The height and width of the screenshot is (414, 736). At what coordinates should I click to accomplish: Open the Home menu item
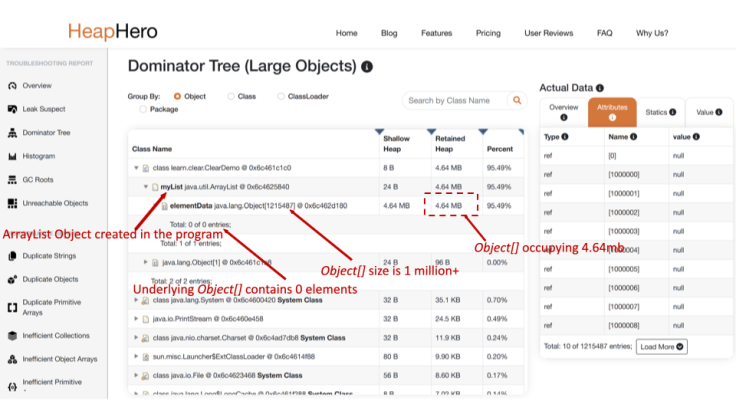tap(346, 33)
